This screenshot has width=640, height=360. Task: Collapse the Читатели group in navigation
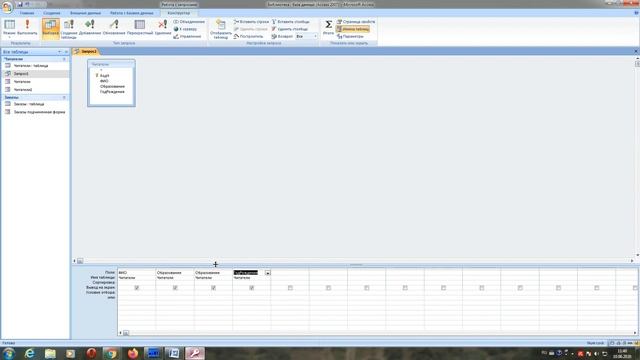pyautogui.click(x=64, y=59)
